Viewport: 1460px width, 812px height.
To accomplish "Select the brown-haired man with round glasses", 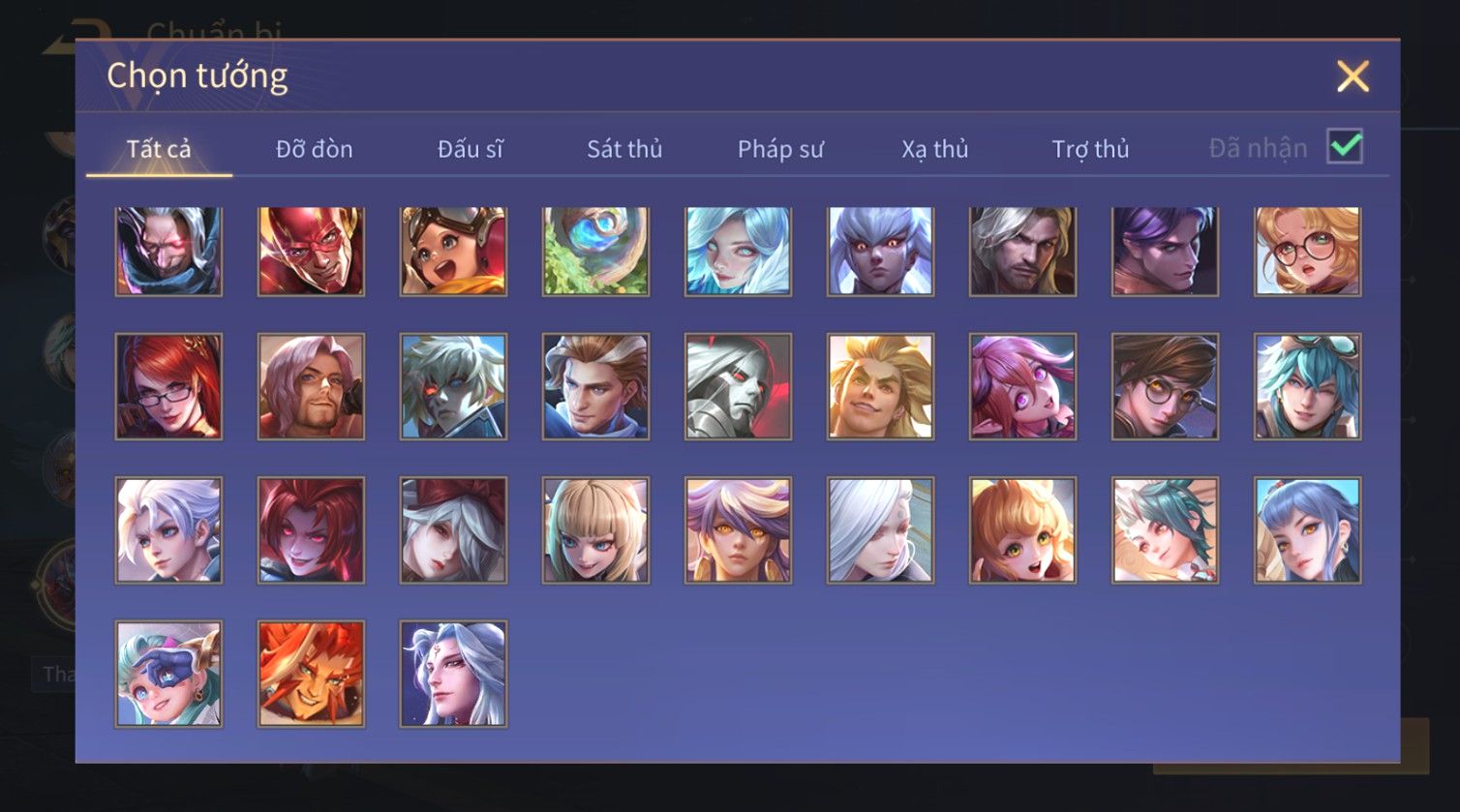I will coord(1165,386).
